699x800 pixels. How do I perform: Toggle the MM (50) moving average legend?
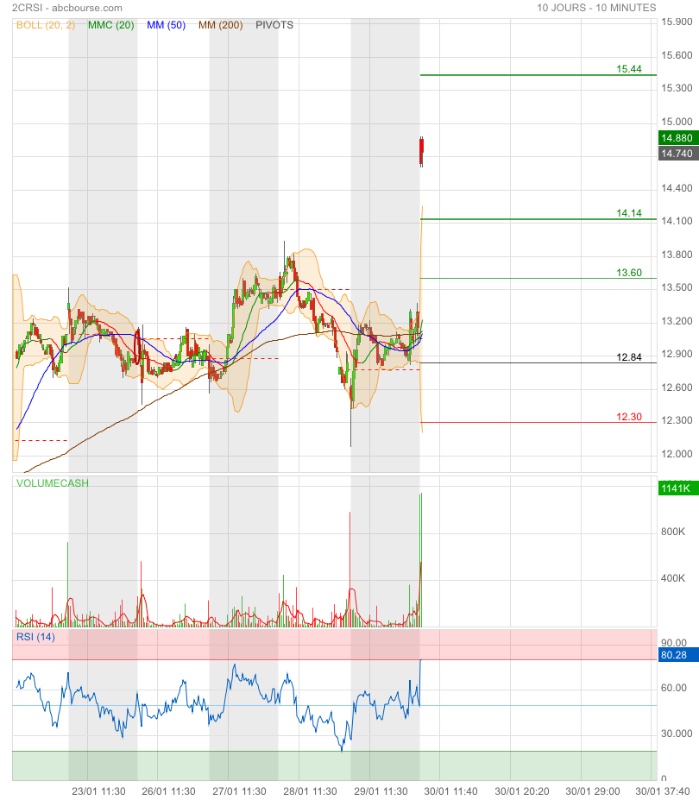(168, 24)
